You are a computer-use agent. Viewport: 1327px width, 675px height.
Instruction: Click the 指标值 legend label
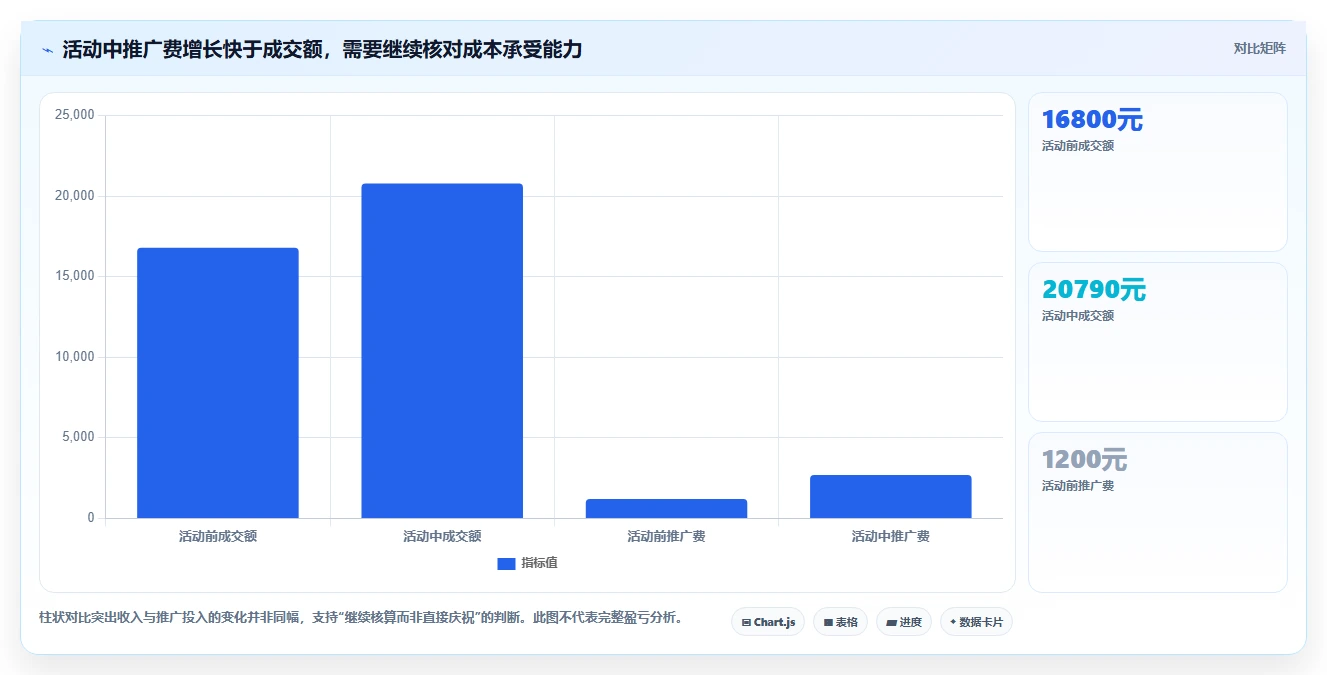pos(539,564)
